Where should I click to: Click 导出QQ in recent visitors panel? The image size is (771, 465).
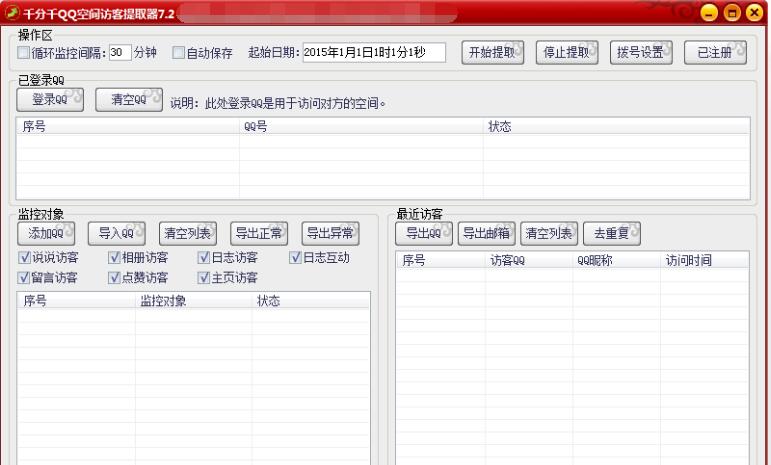(424, 233)
